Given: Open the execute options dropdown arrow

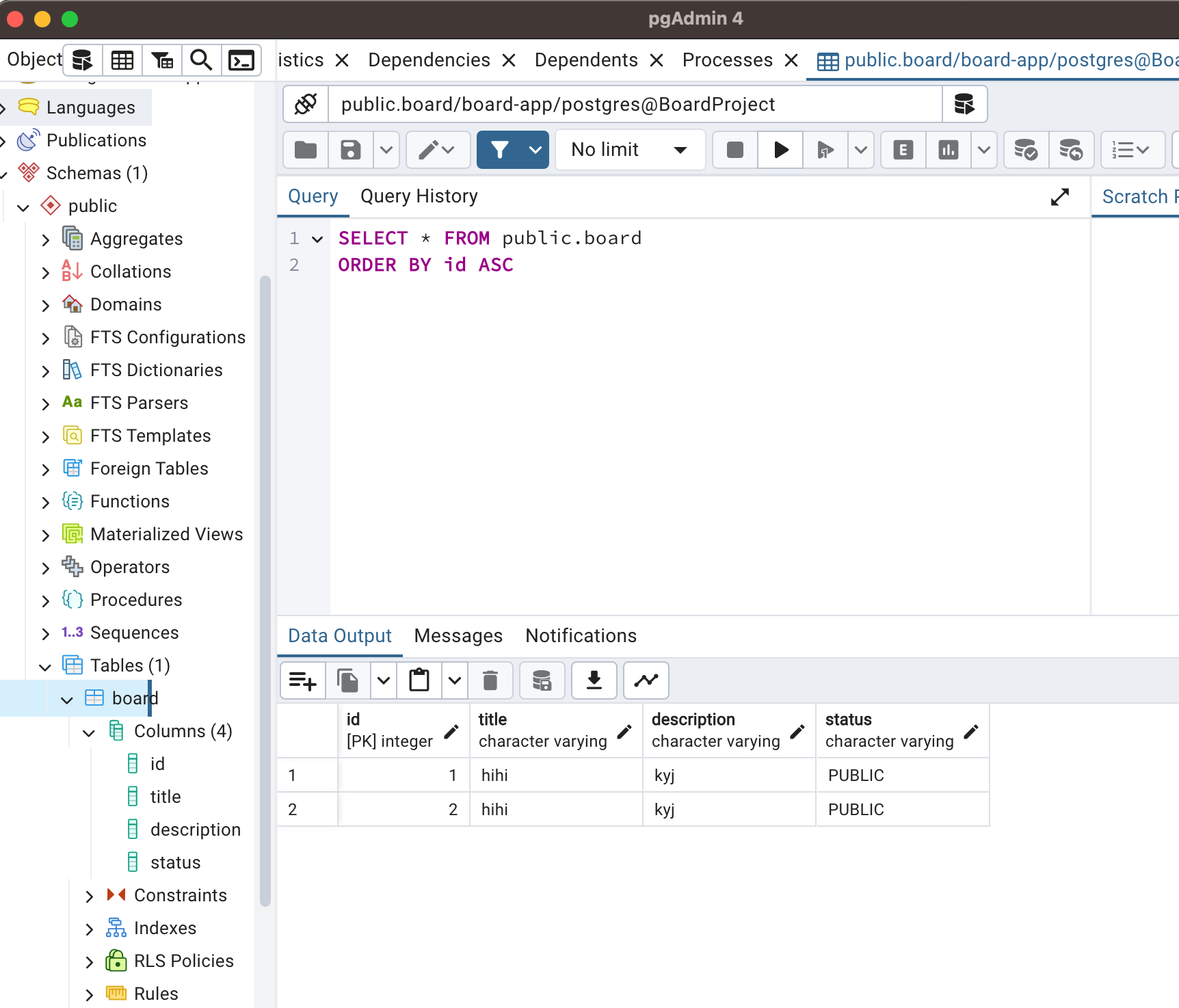Looking at the screenshot, I should (861, 150).
